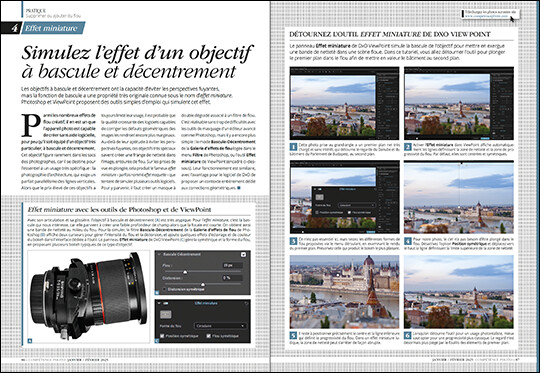This screenshot has width=540, height=373.
Task: Click blue button at bottom of step 3 screenshot
Action: pyautogui.click(x=371, y=232)
